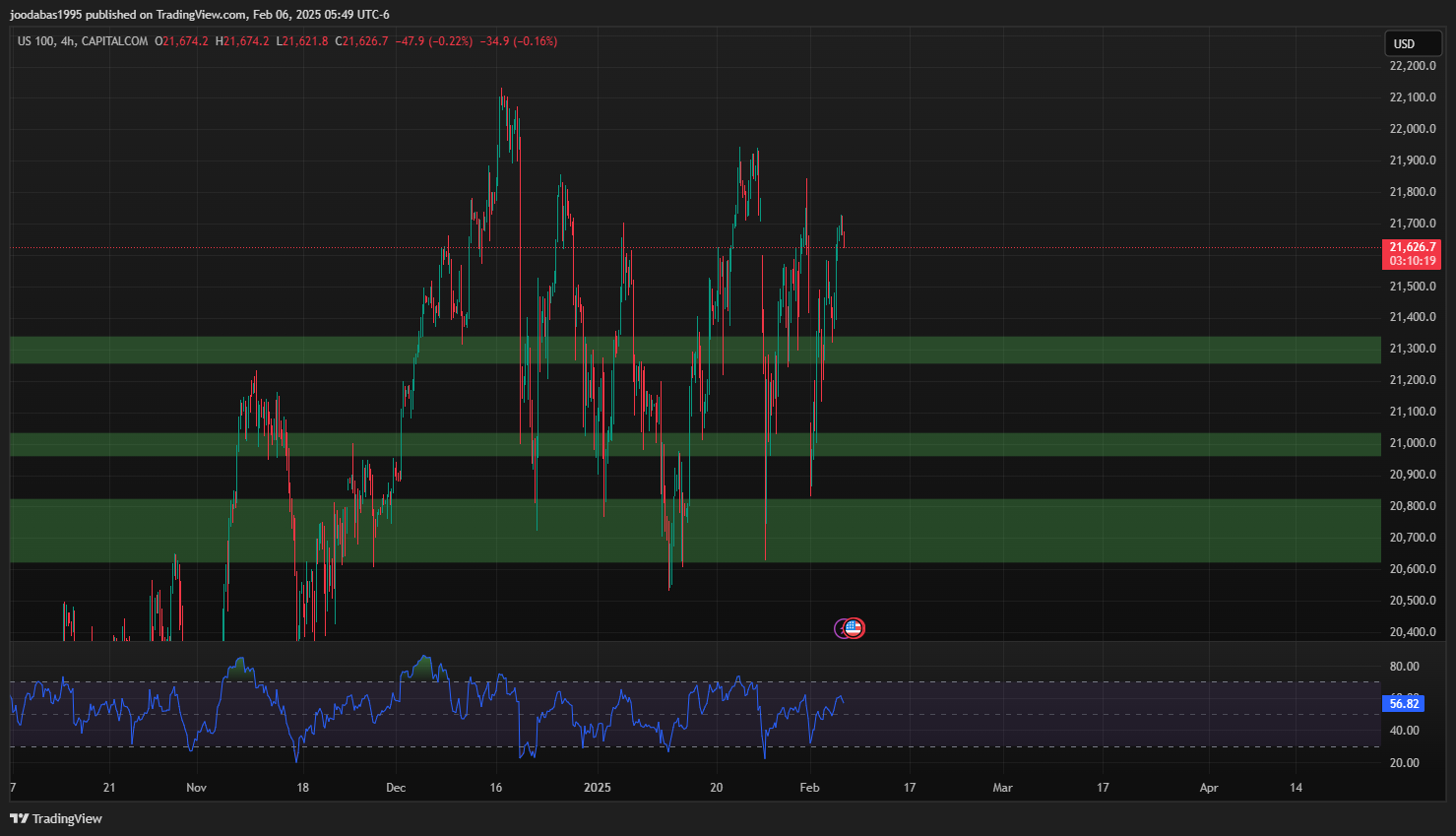Open the USD currency selector
The image size is (1456, 836).
tap(1412, 43)
